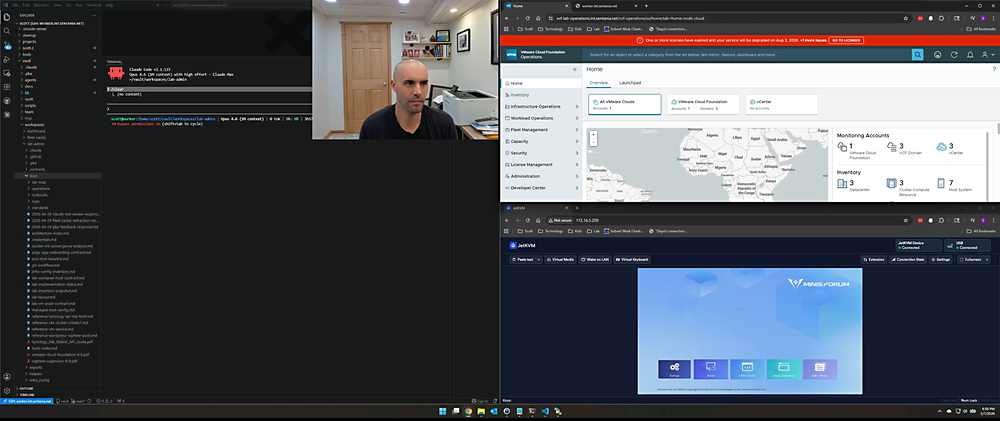Viewport: 1000px width, 421px height.
Task: Open Search in the VS Code activity bar
Action: (x=6, y=31)
